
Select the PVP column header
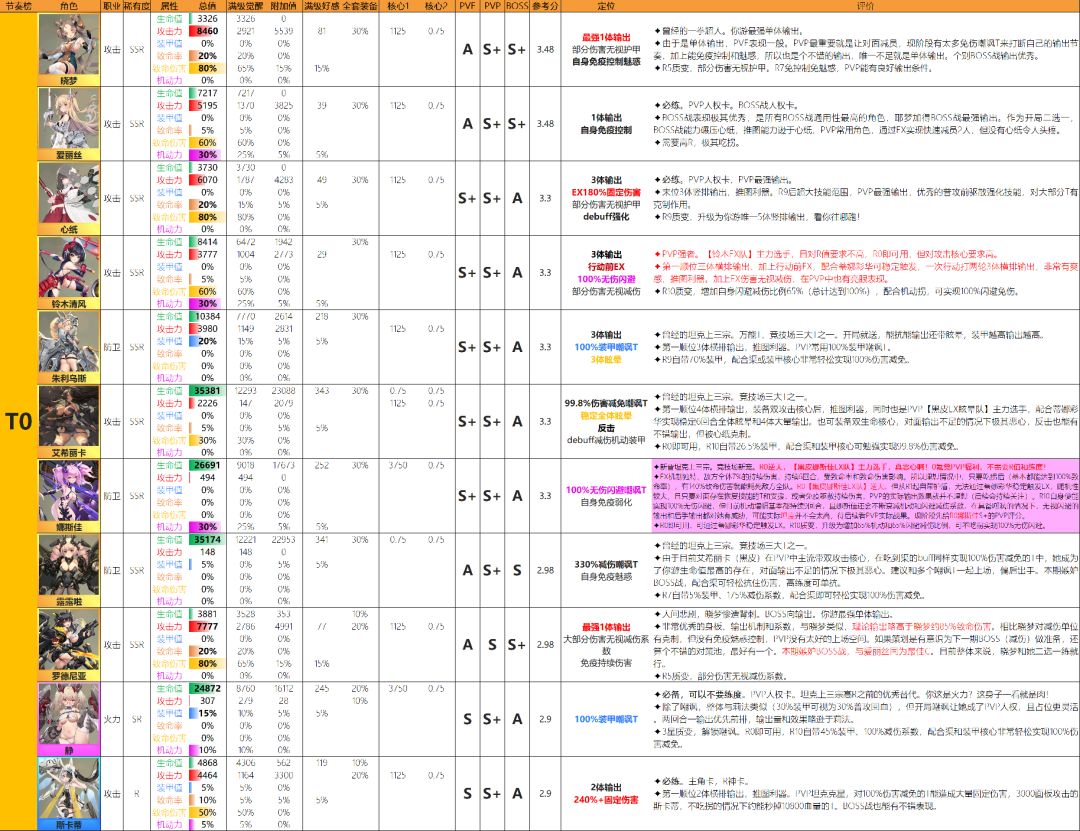tap(492, 6)
